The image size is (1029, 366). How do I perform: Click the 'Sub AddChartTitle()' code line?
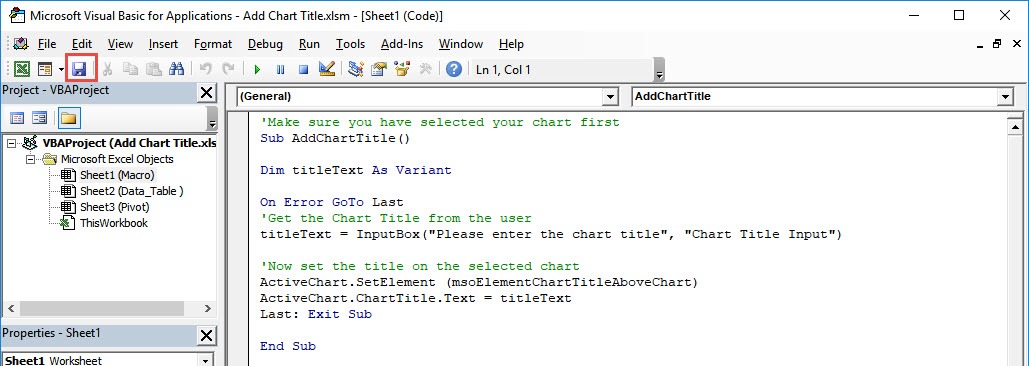(x=334, y=138)
